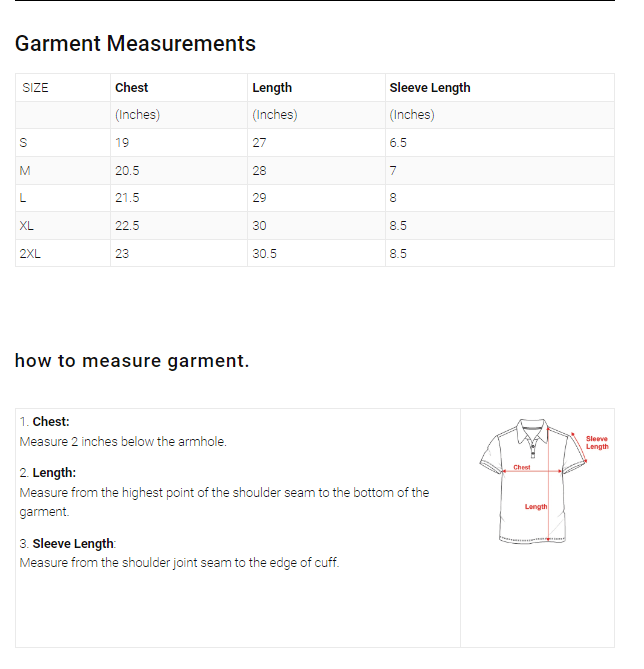Click the 2XL size row label
The height and width of the screenshot is (669, 644).
tap(31, 254)
